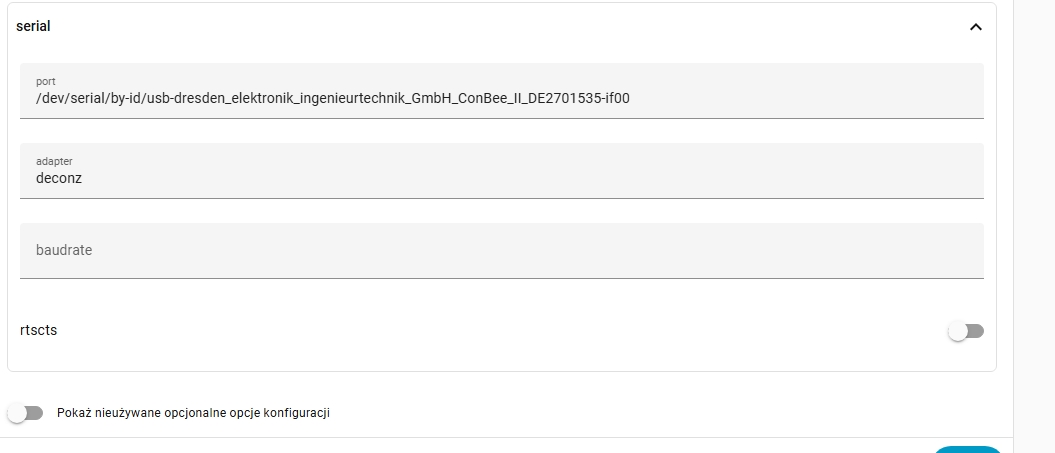Toggle Pokaż nieużywane opcjonalne opcje konfiguracji switch

pyautogui.click(x=25, y=413)
